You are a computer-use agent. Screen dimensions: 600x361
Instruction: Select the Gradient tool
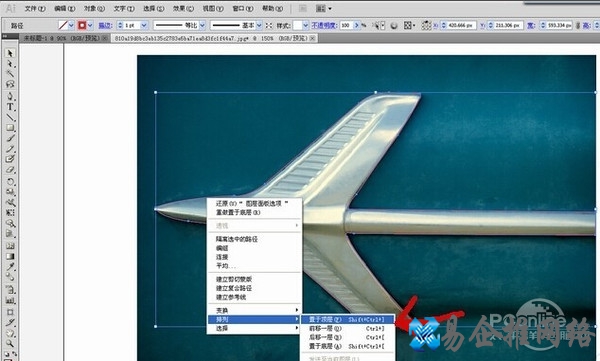click(10, 256)
